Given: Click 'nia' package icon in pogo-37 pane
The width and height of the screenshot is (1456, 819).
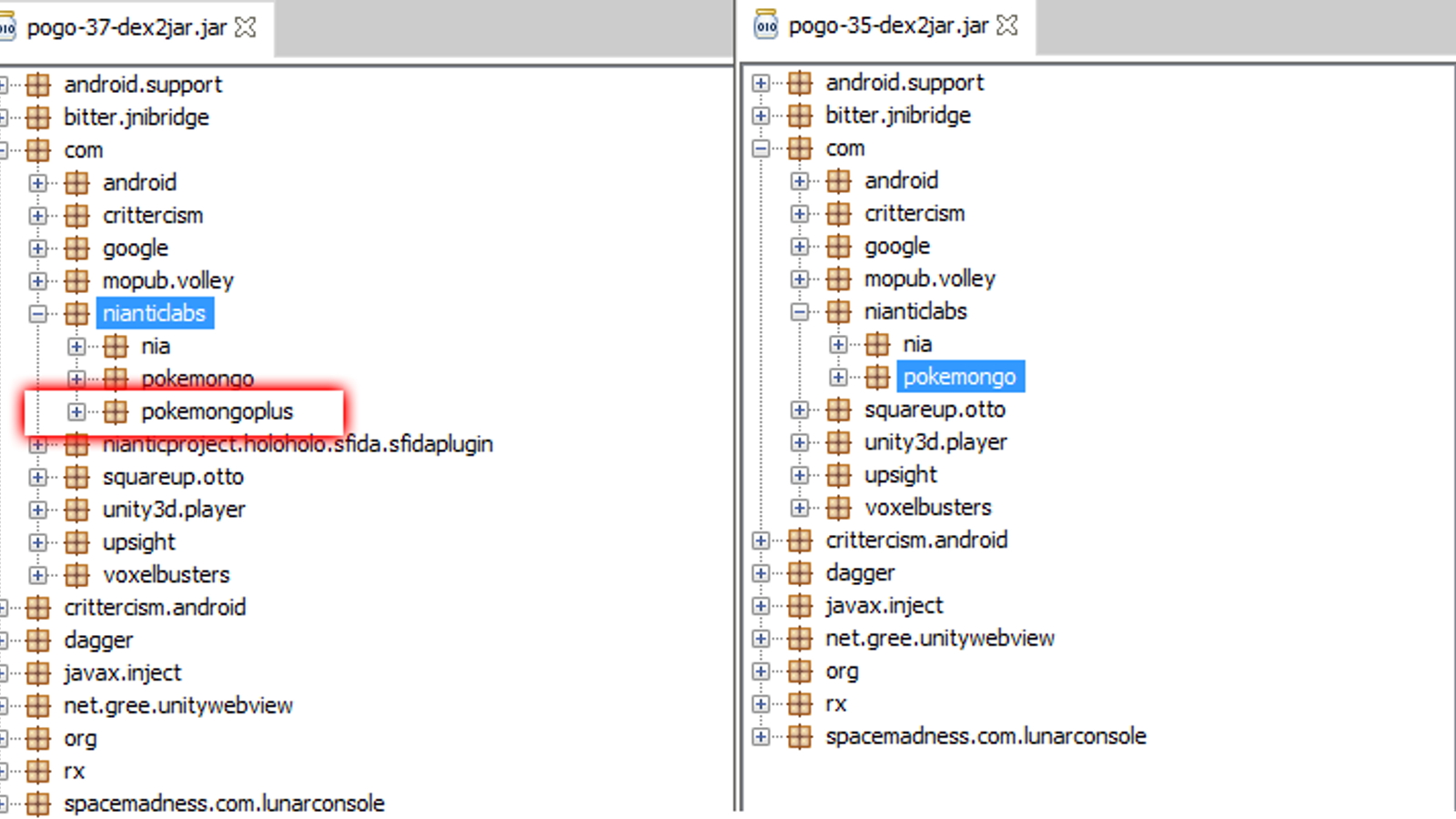Looking at the screenshot, I should point(116,347).
